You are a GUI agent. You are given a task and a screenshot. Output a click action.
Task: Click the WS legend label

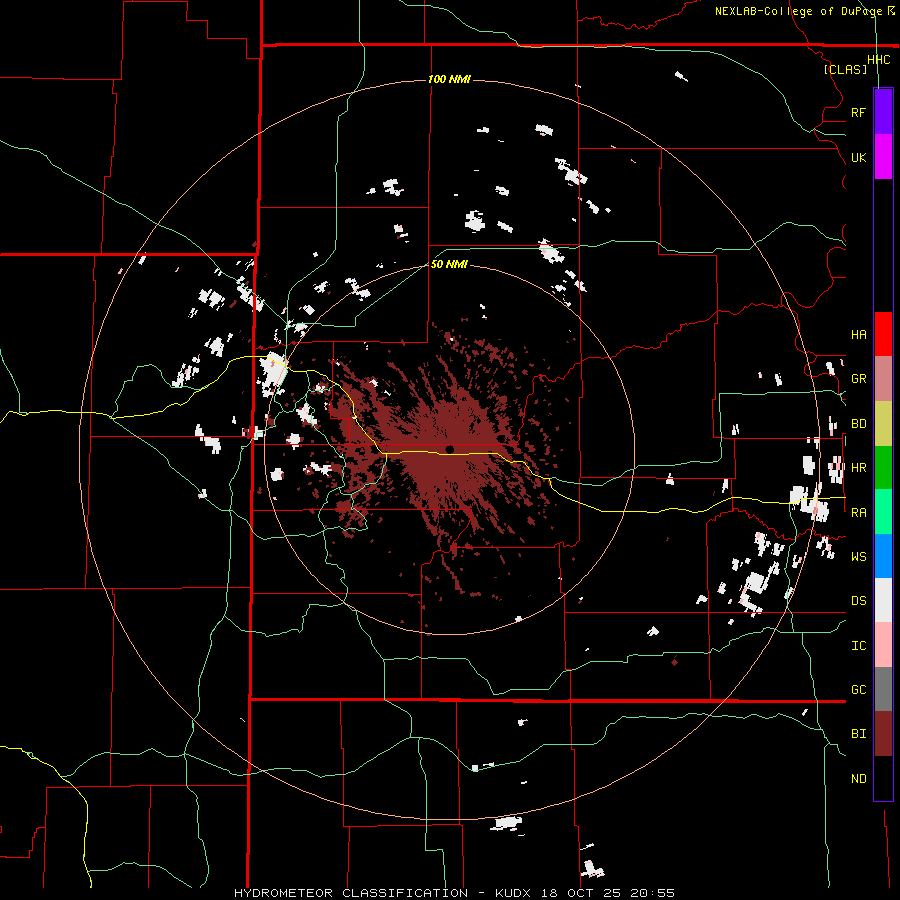(858, 557)
